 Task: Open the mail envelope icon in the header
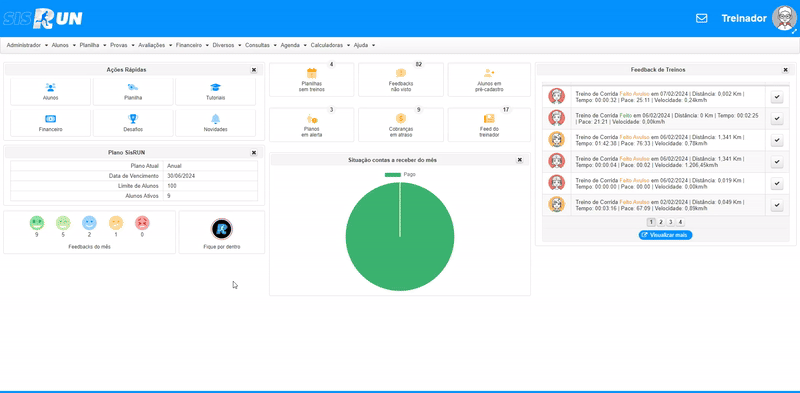(702, 18)
